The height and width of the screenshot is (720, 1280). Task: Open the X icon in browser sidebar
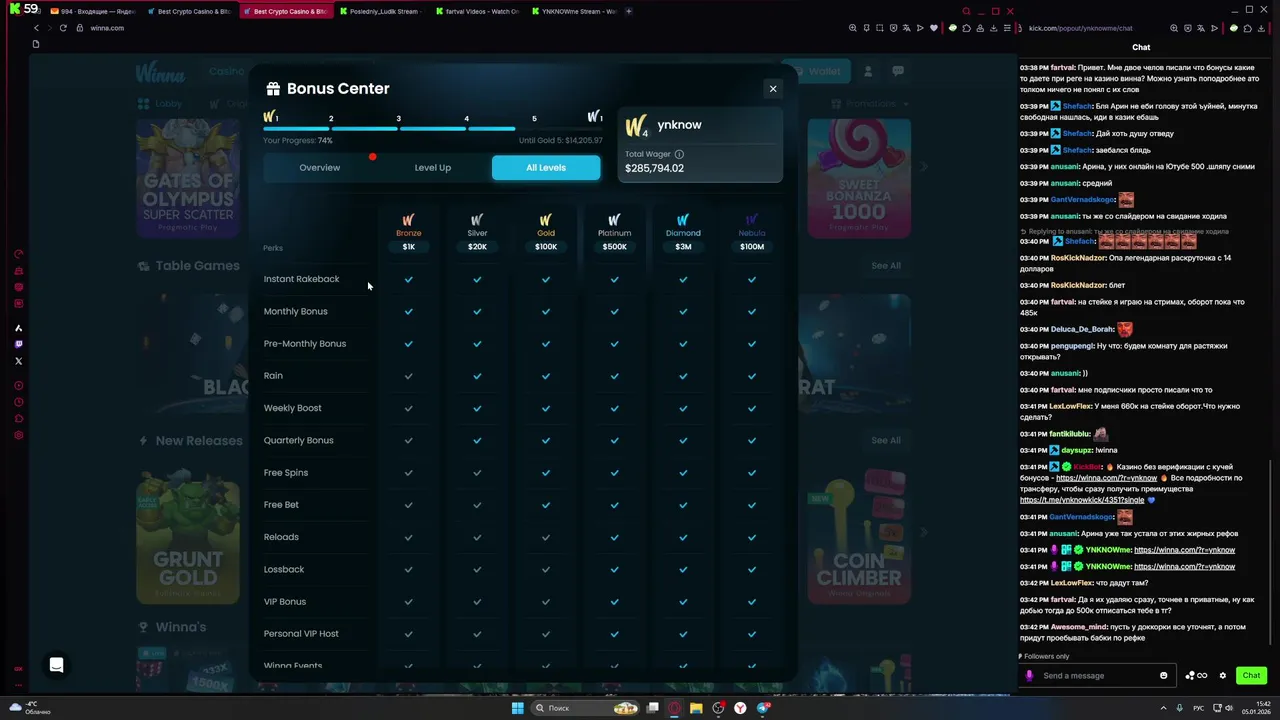(18, 361)
